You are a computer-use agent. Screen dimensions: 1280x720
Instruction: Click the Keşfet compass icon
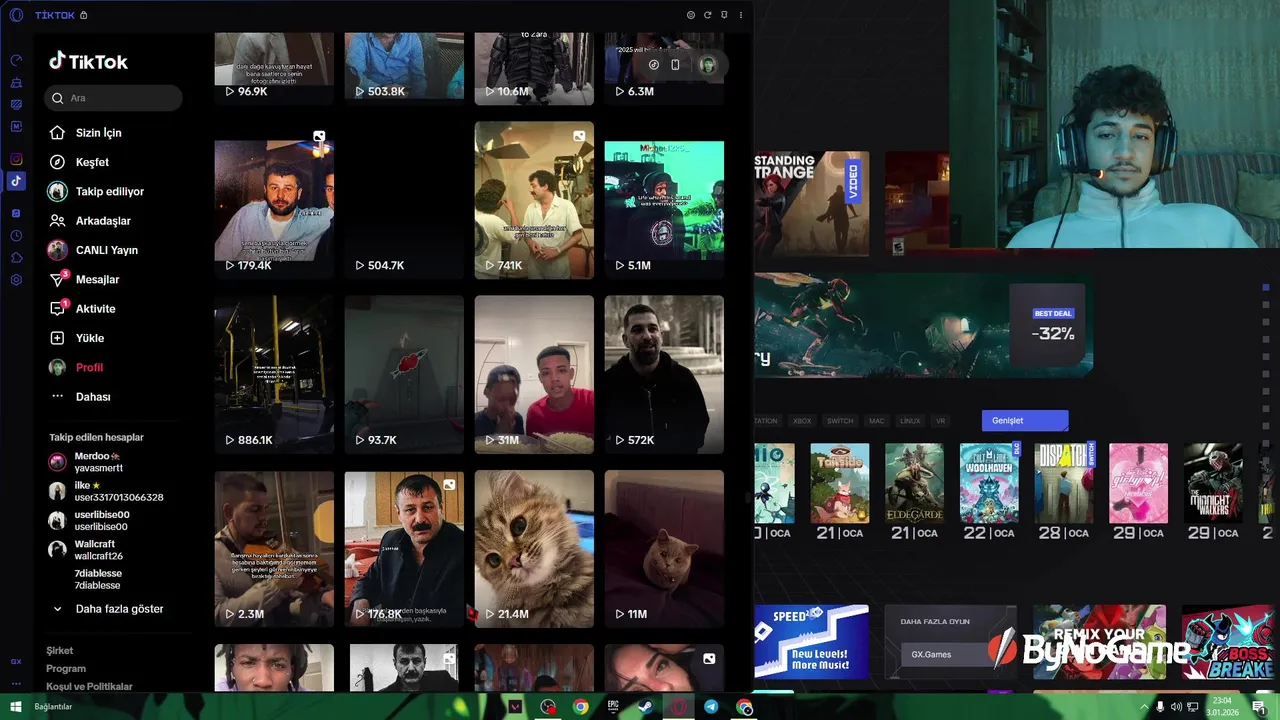(x=57, y=162)
